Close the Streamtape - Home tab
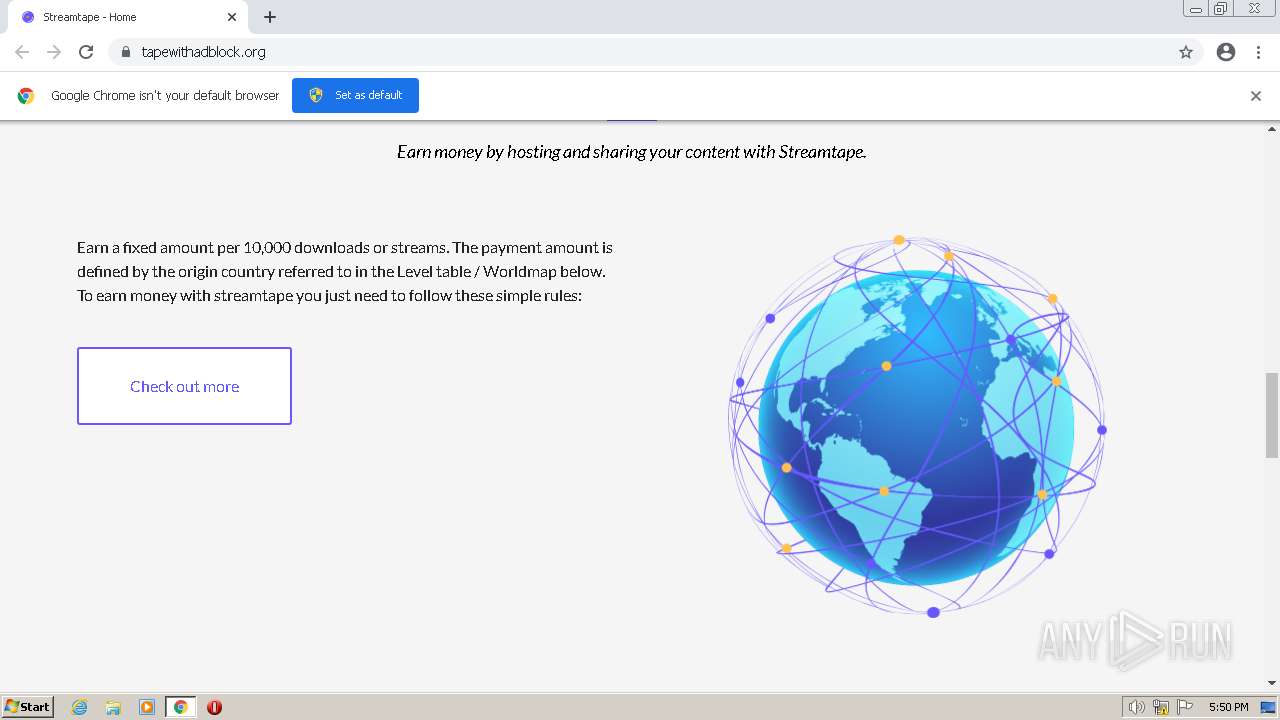Screen dimensions: 1280x720 232,17
